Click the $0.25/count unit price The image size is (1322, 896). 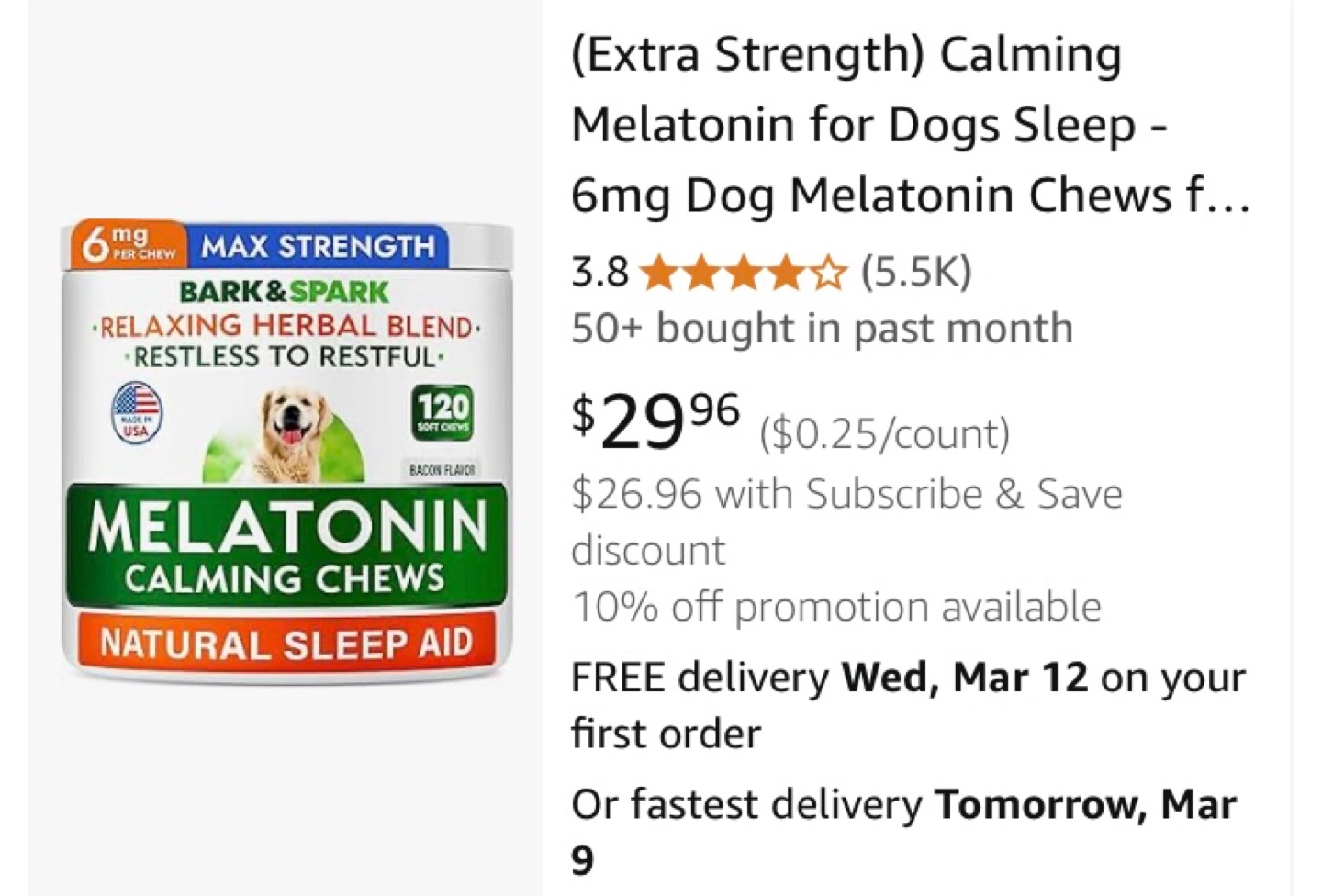(883, 434)
